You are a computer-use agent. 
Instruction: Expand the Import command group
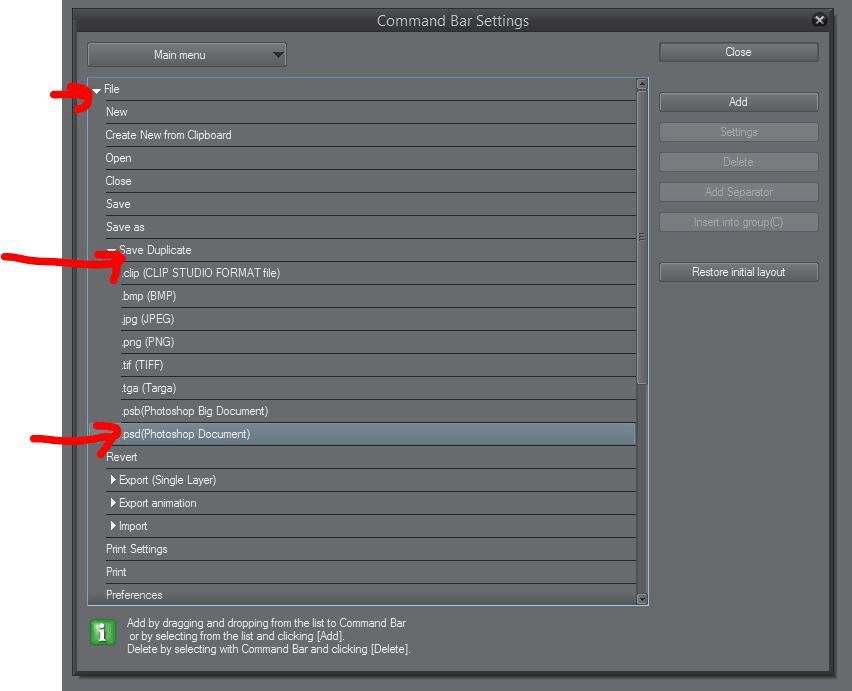[x=113, y=525]
